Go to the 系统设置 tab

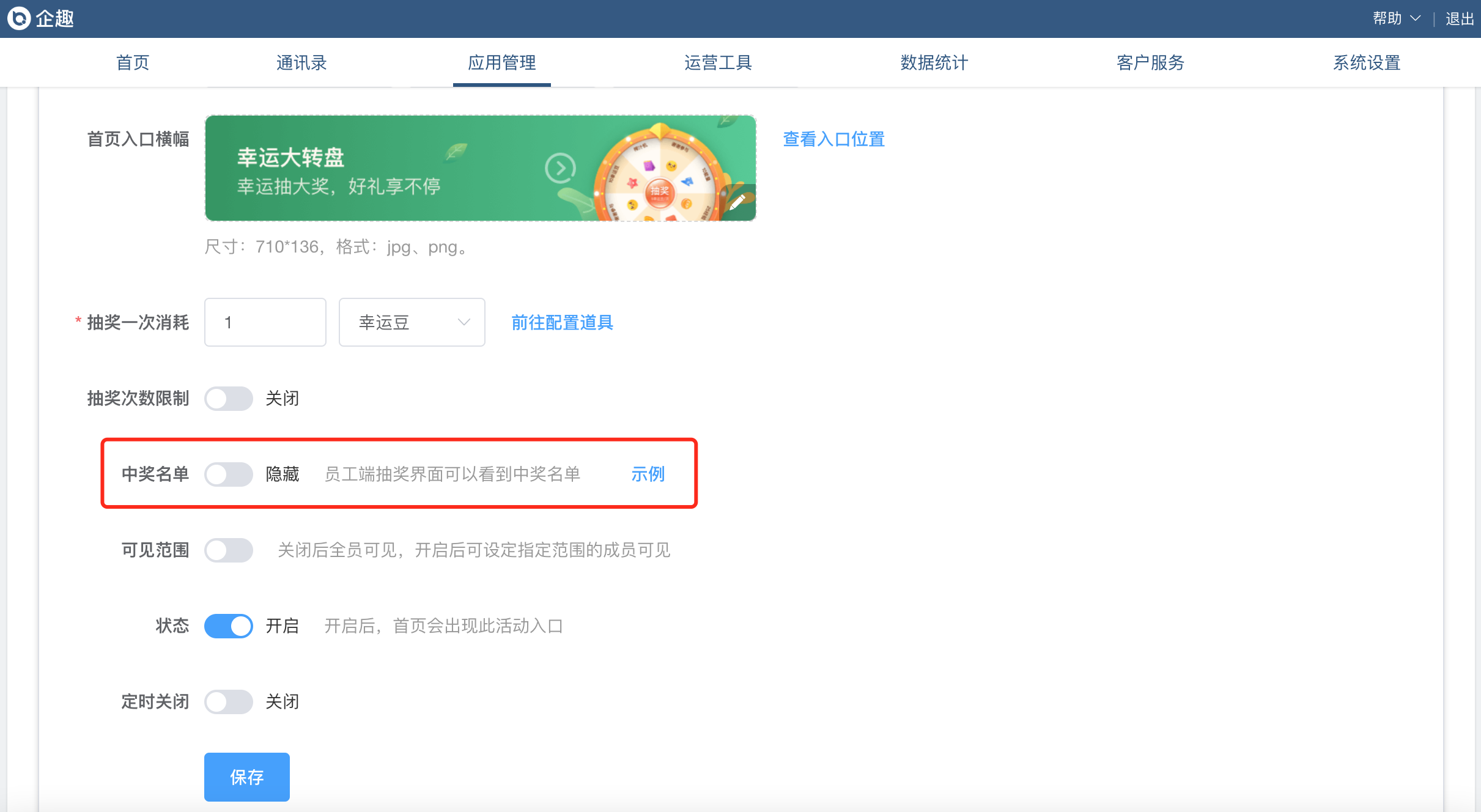[x=1367, y=62]
